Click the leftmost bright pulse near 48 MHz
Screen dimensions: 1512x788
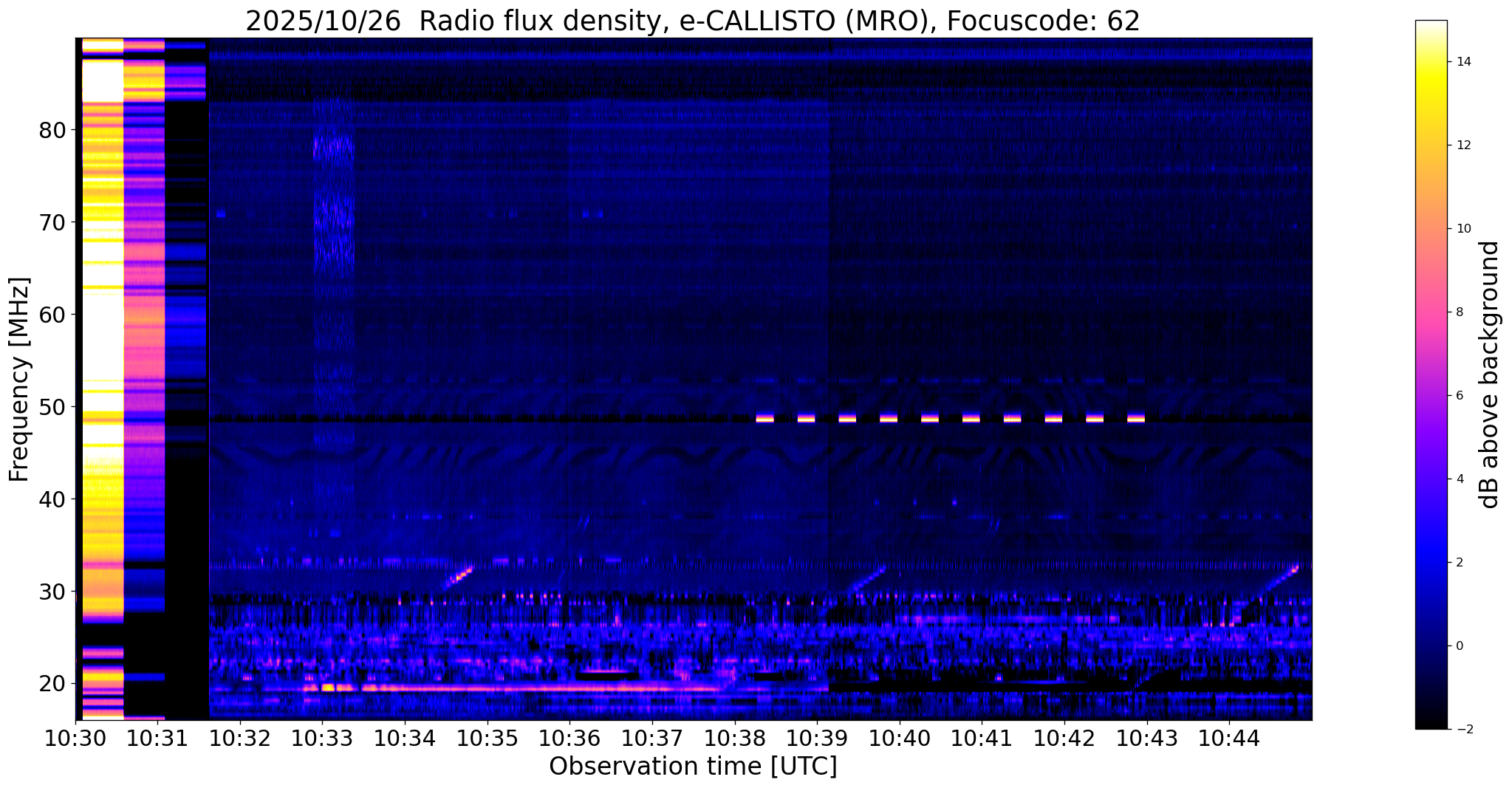(764, 418)
